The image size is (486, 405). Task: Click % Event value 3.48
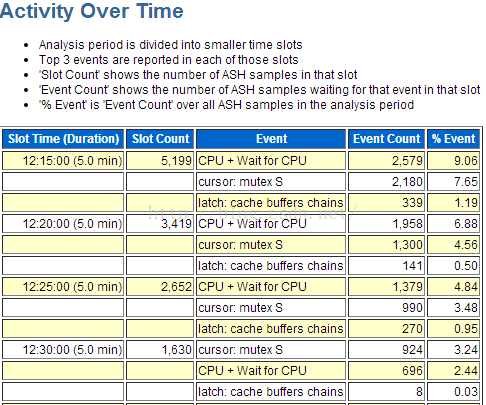466,308
